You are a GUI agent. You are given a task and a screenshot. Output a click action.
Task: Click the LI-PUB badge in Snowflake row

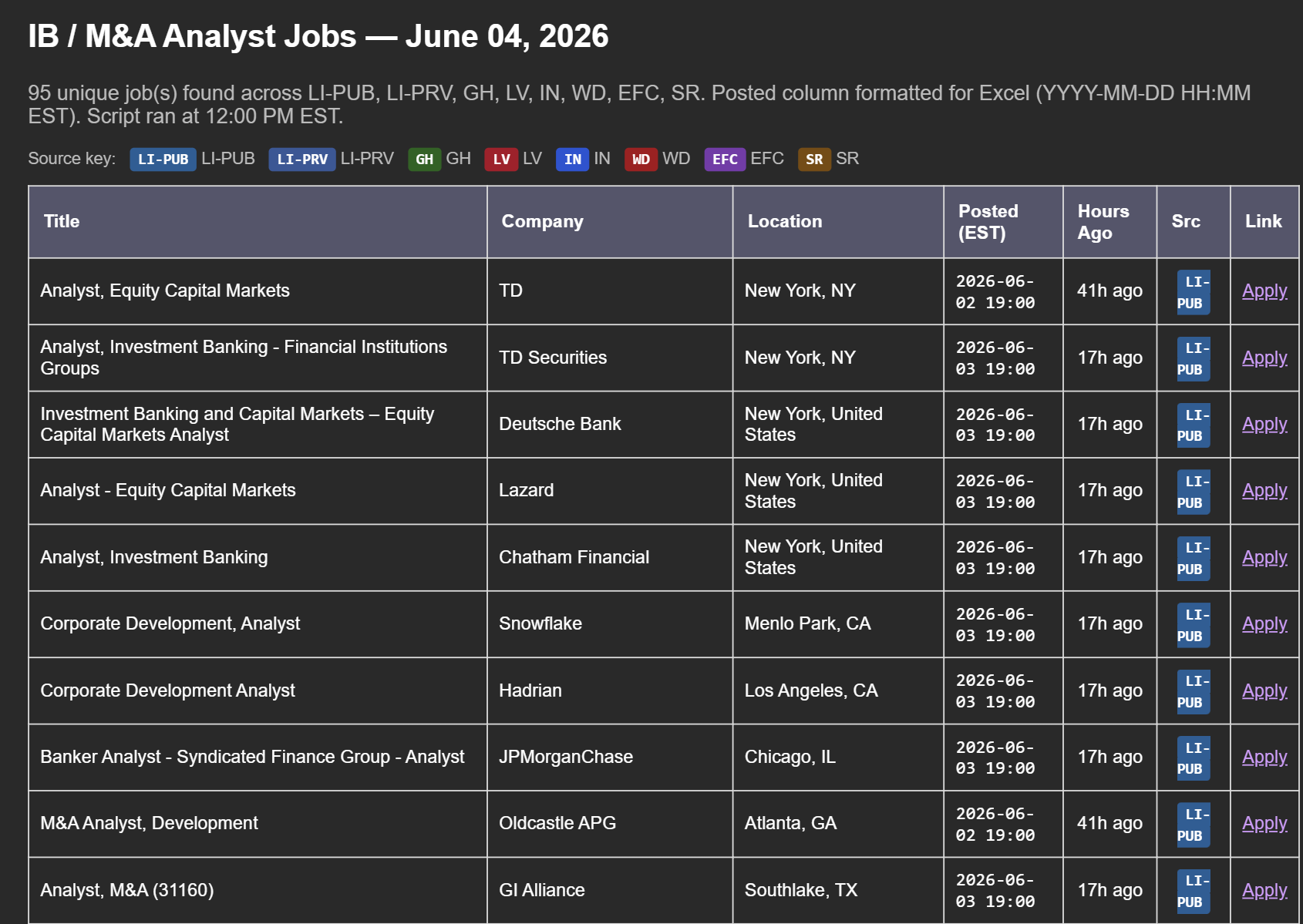(1193, 625)
